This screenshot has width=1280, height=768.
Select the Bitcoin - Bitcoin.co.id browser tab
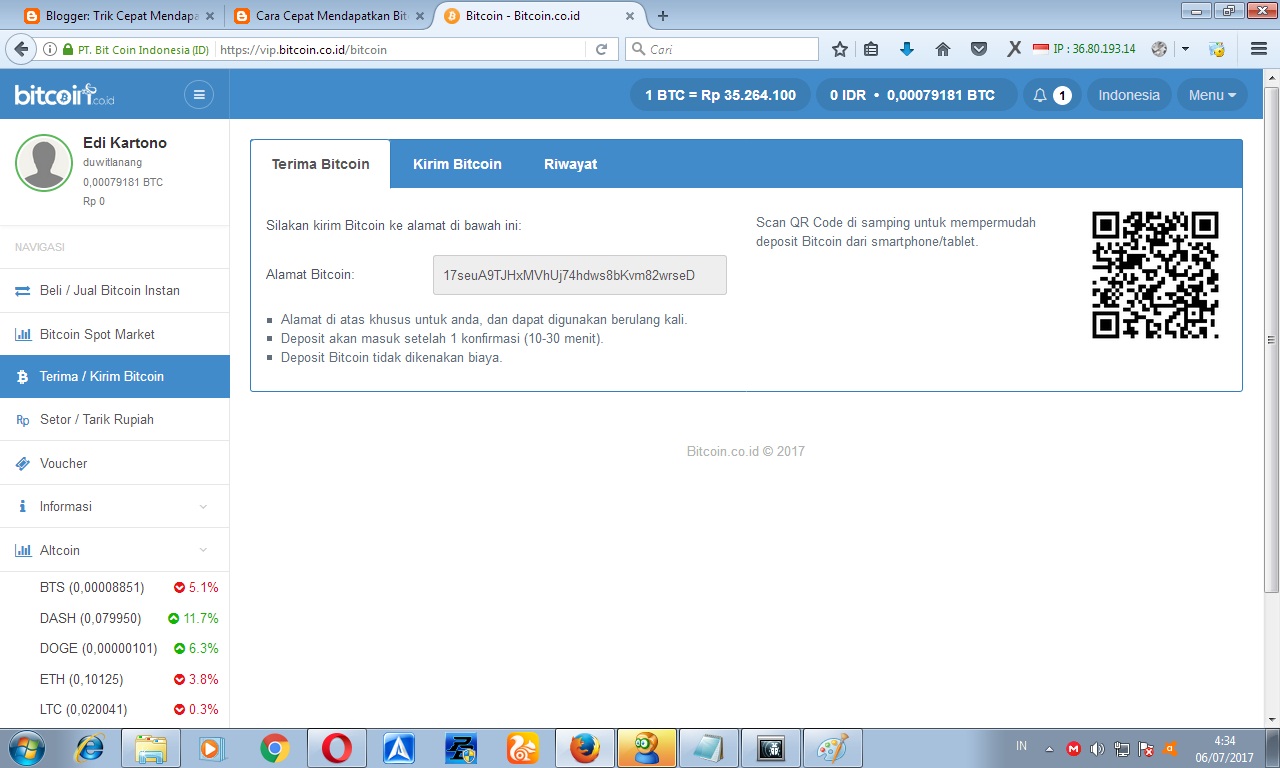(540, 16)
